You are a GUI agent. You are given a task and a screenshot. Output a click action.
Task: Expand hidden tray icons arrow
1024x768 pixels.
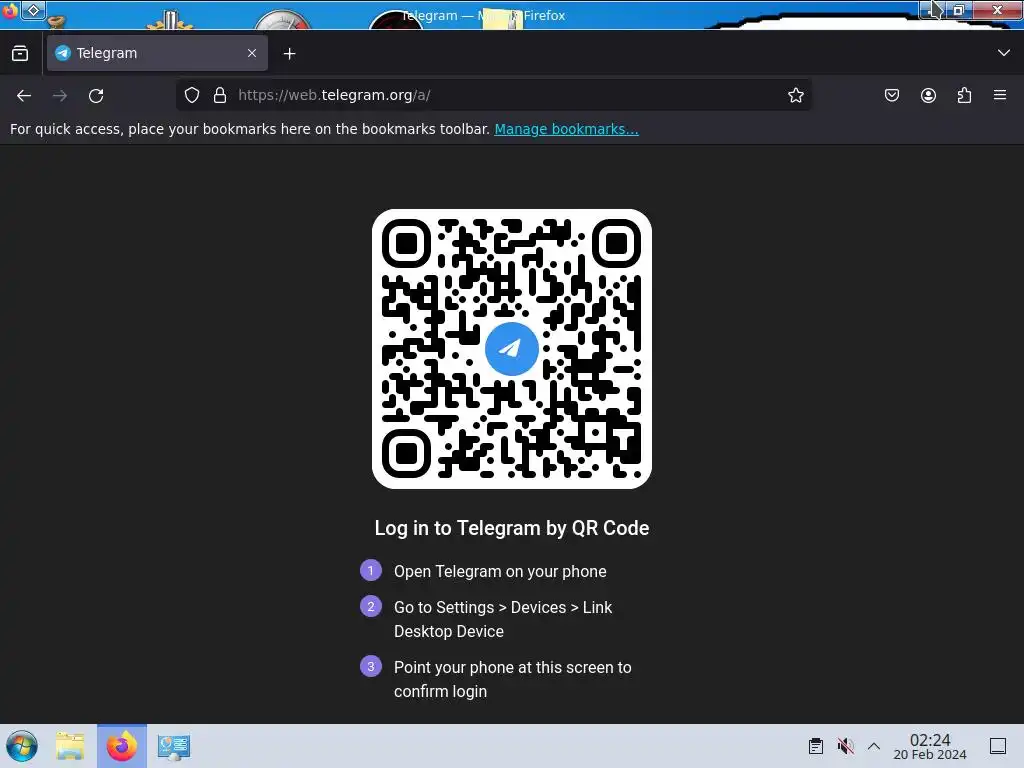[874, 746]
